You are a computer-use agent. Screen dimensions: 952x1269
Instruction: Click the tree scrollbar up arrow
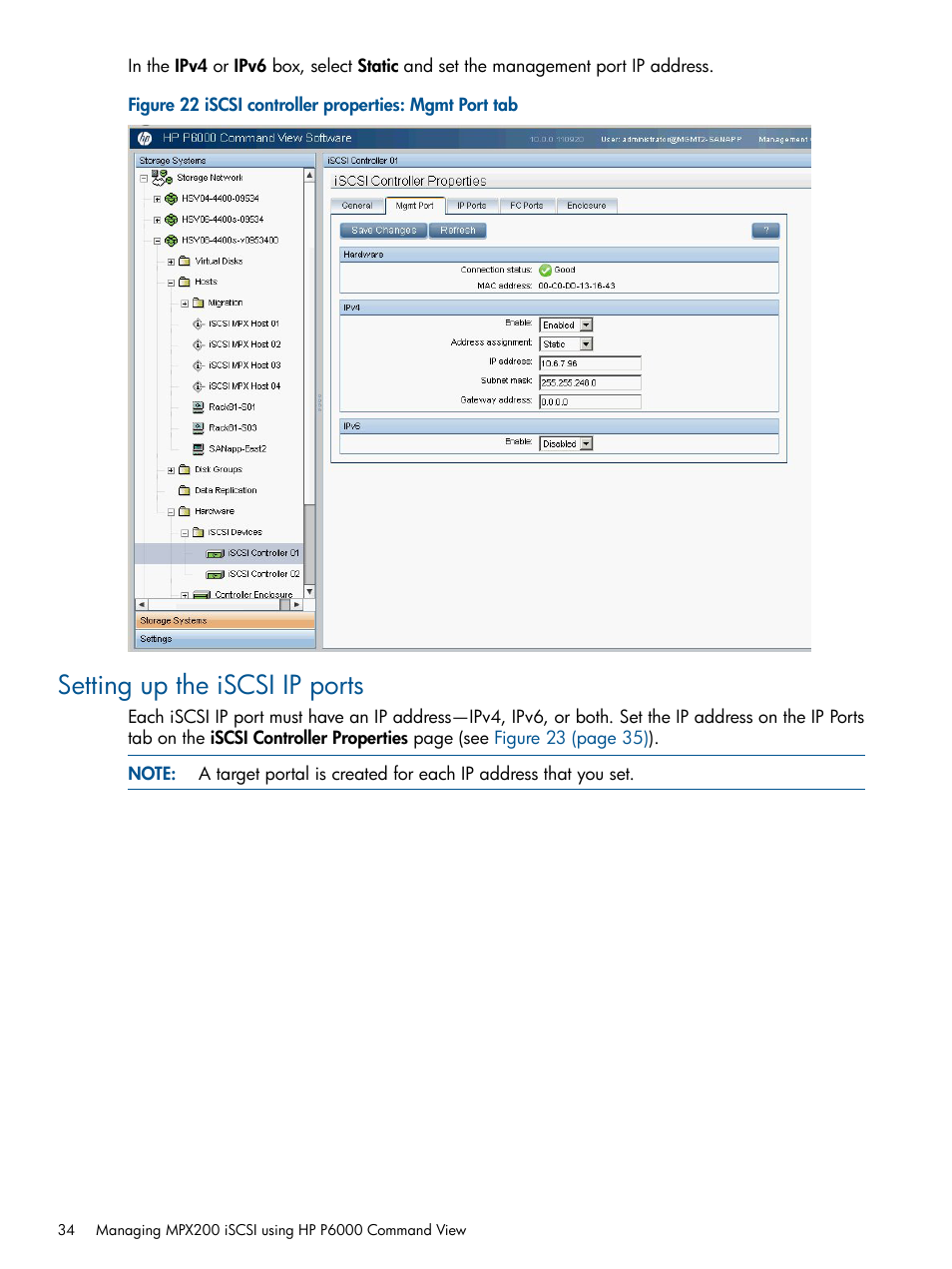coord(309,175)
